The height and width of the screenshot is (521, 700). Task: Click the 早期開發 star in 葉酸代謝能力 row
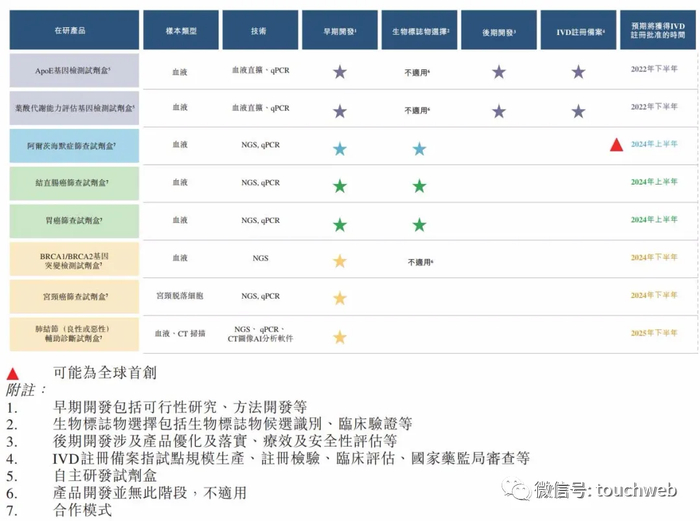click(x=340, y=111)
